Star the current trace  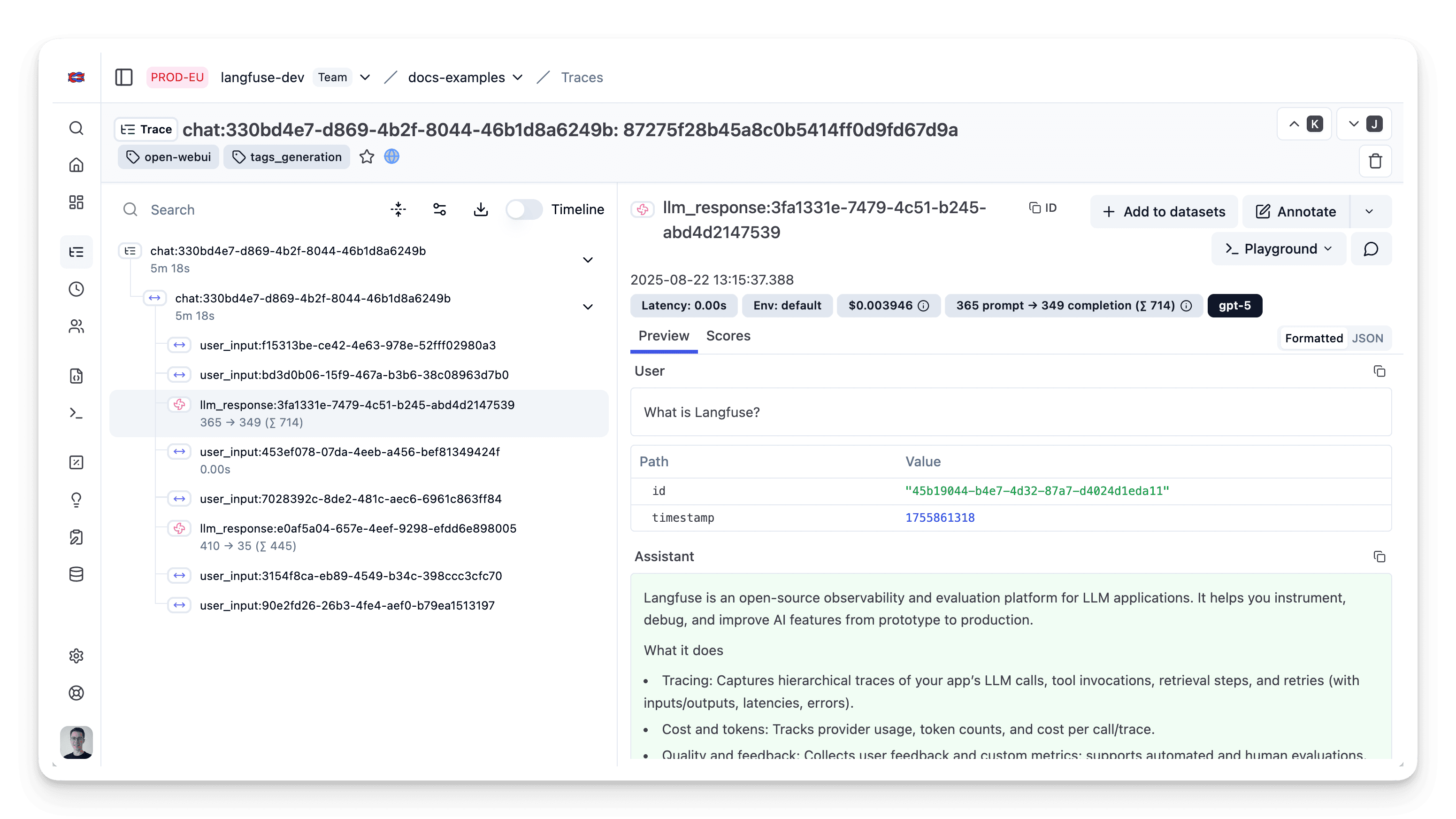367,157
